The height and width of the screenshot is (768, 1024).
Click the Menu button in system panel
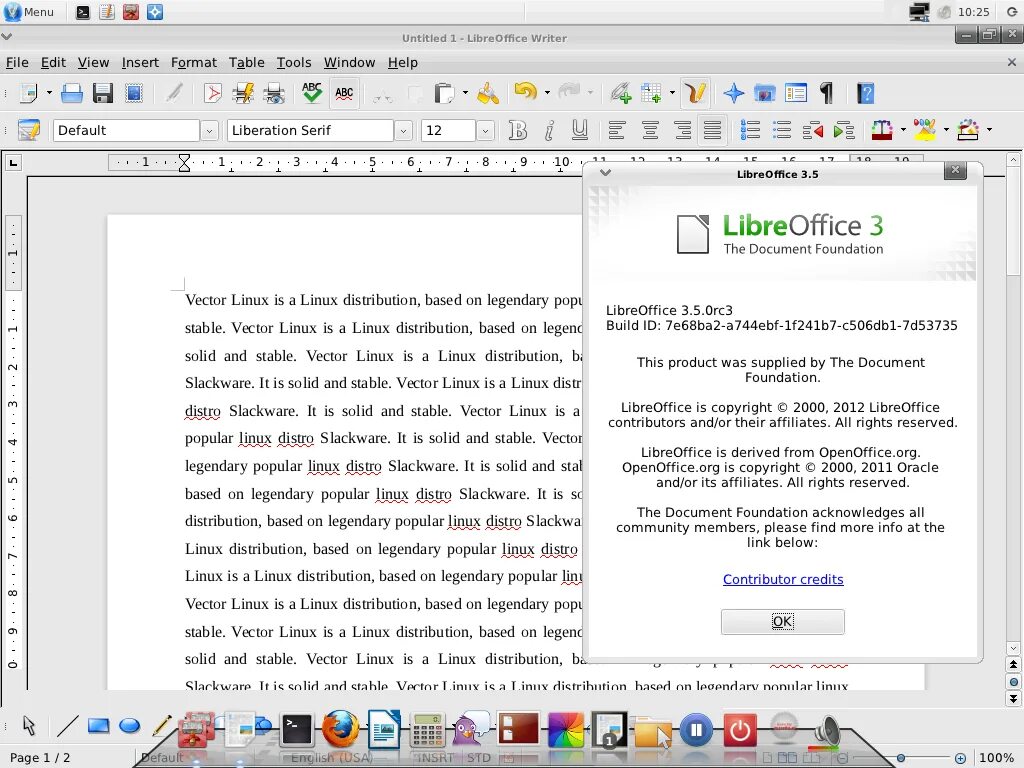tap(29, 12)
